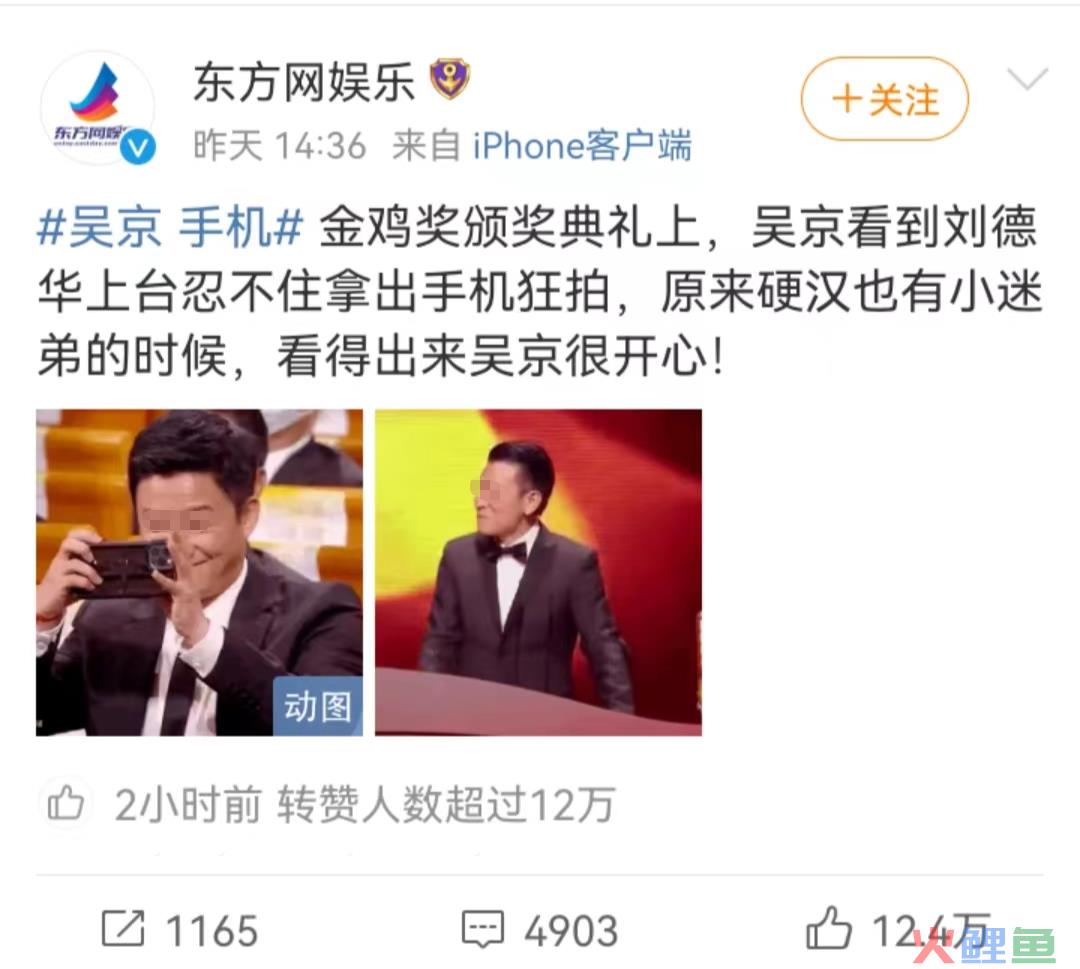The width and height of the screenshot is (1080, 969).
Task: Click the repost count 1165
Action: [212, 930]
